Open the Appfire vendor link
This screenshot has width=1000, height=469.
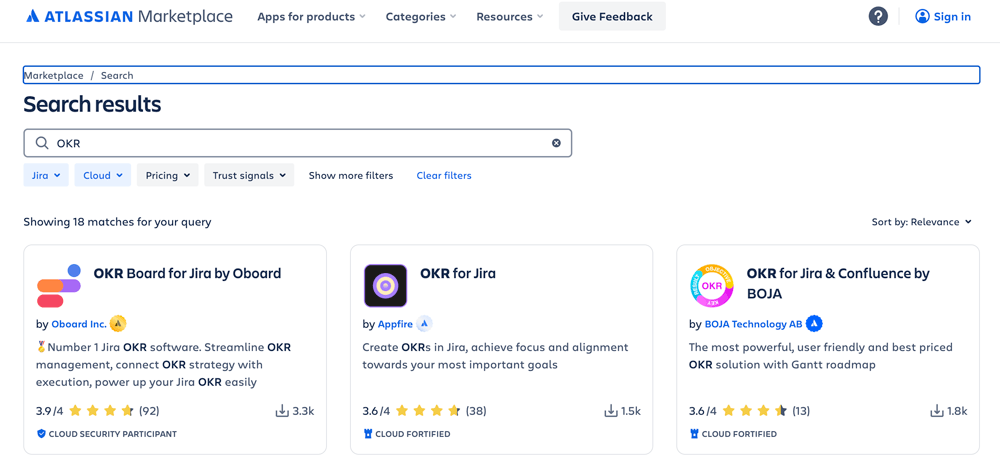395,324
